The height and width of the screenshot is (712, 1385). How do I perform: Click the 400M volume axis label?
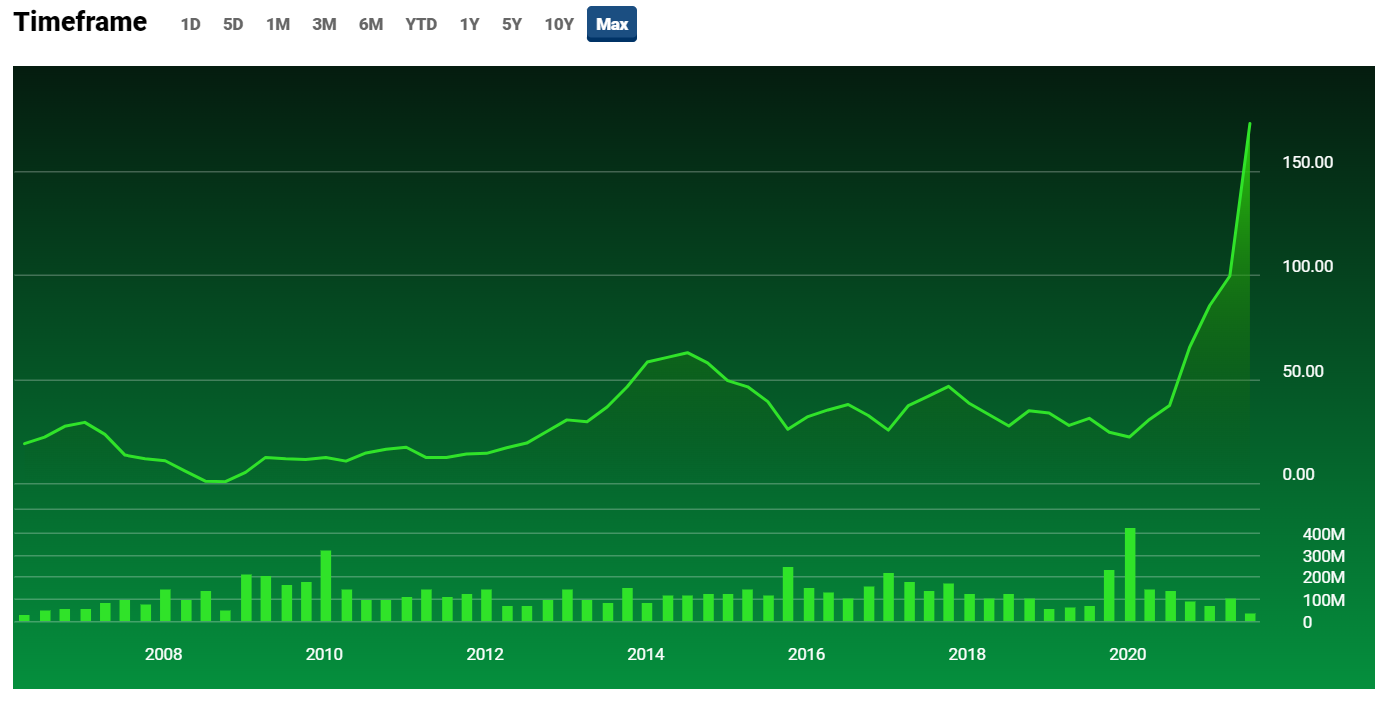(x=1323, y=534)
